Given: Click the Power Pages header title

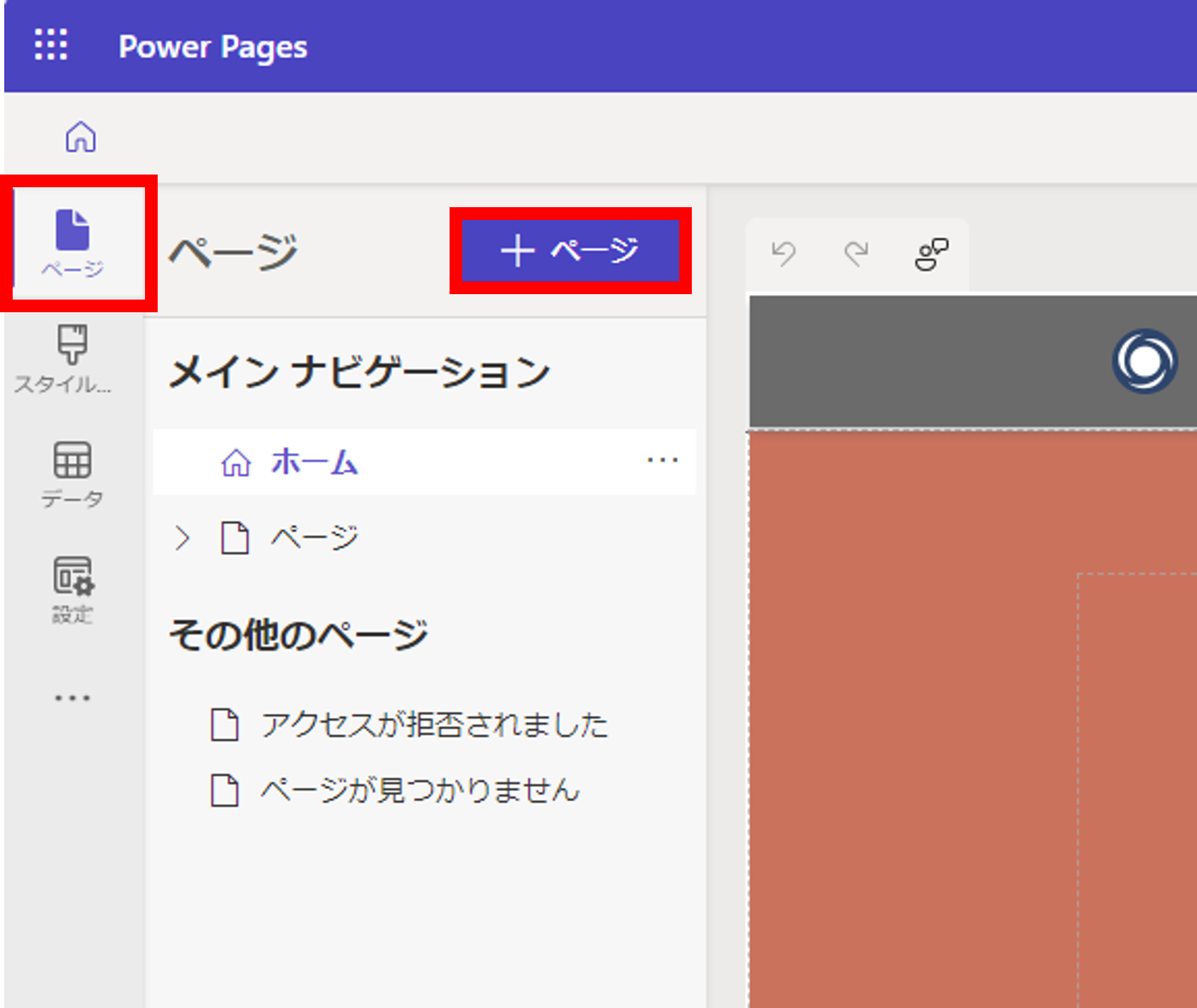Looking at the screenshot, I should (215, 47).
